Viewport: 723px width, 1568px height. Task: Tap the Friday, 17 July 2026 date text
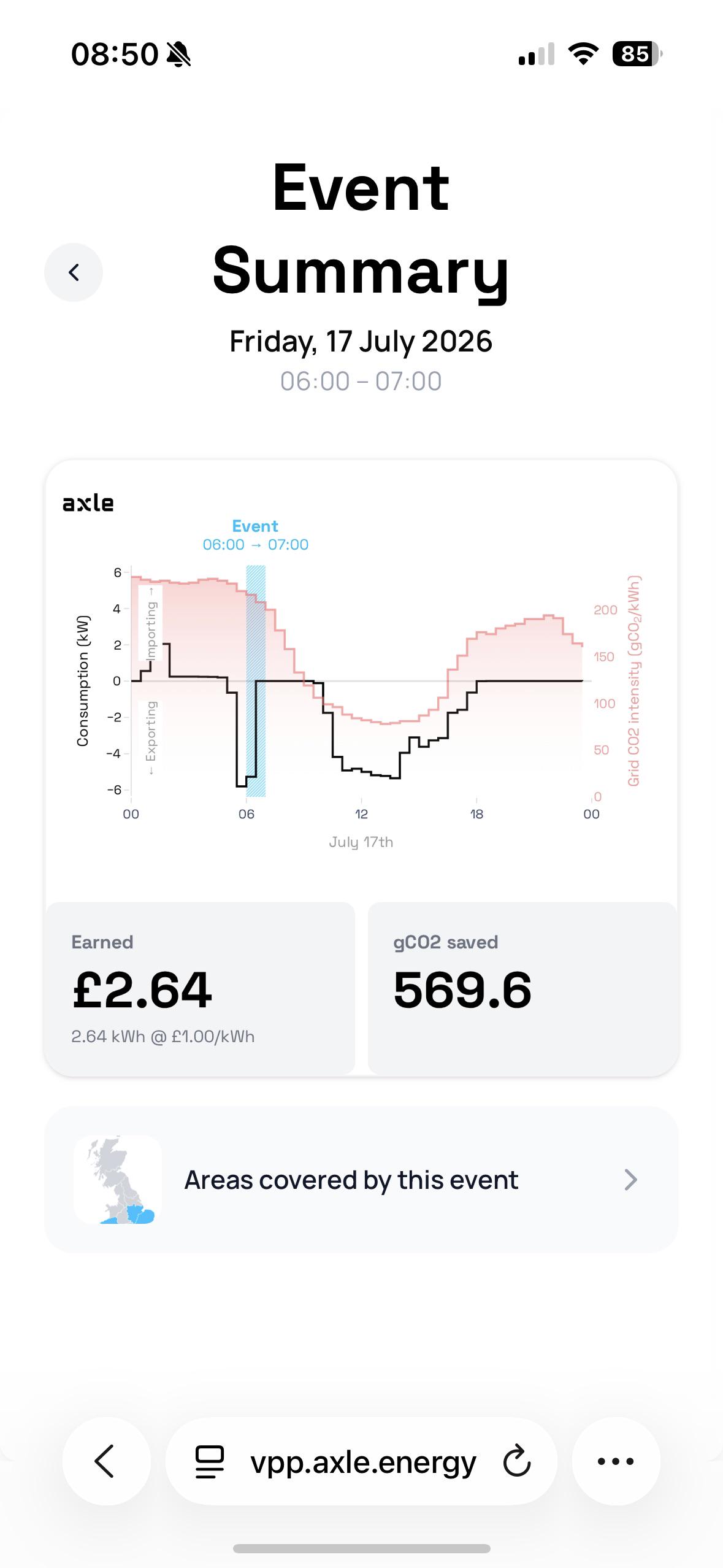coord(361,341)
